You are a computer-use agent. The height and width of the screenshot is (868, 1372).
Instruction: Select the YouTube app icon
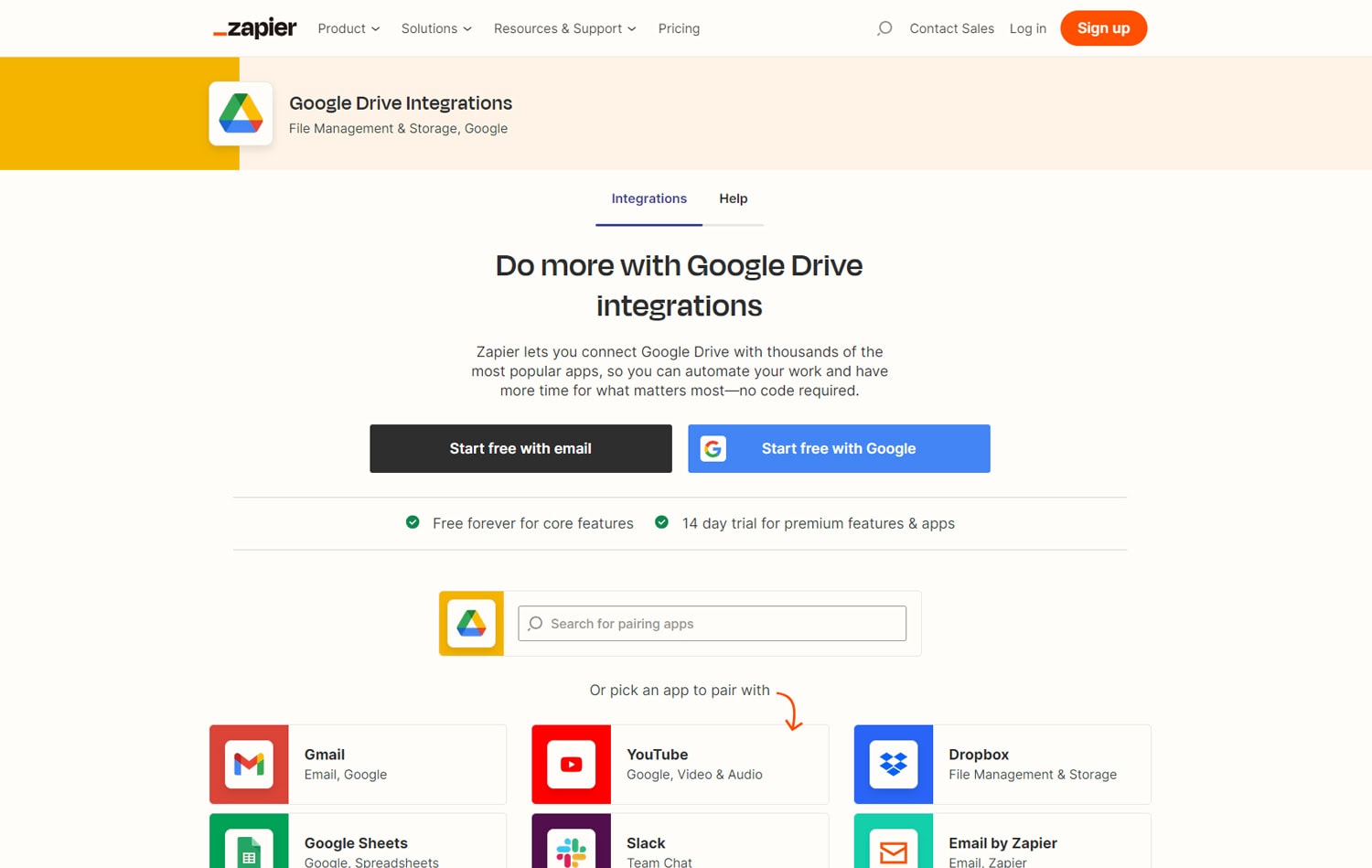(x=571, y=764)
